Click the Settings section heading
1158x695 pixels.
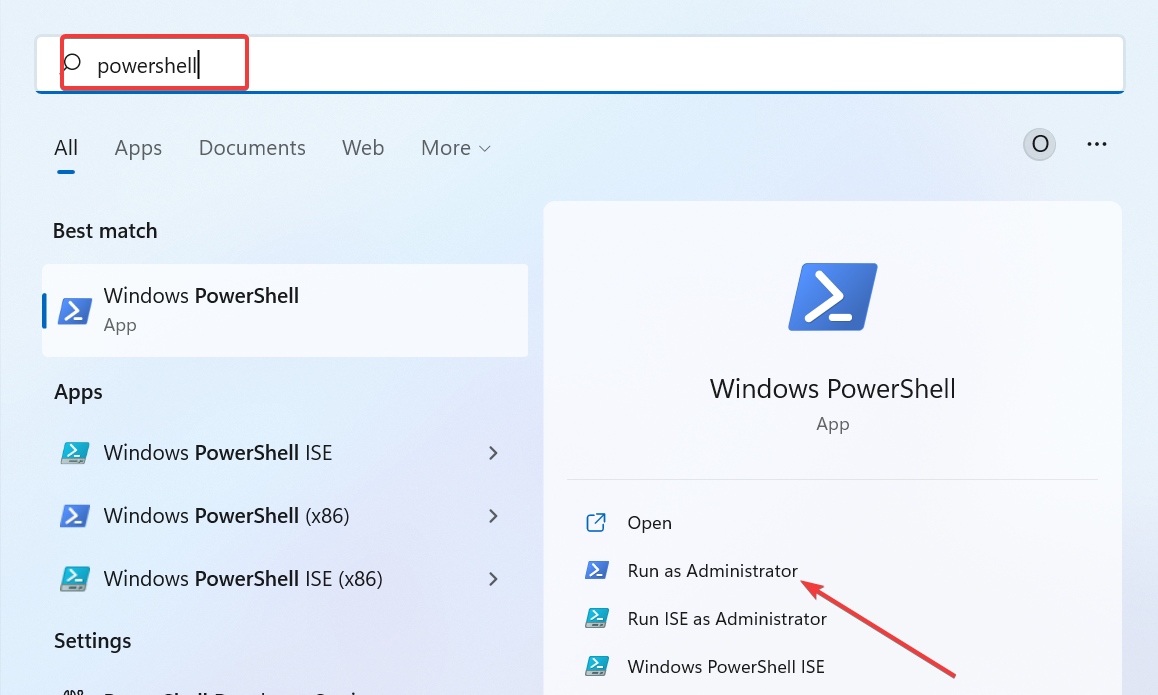click(x=92, y=640)
